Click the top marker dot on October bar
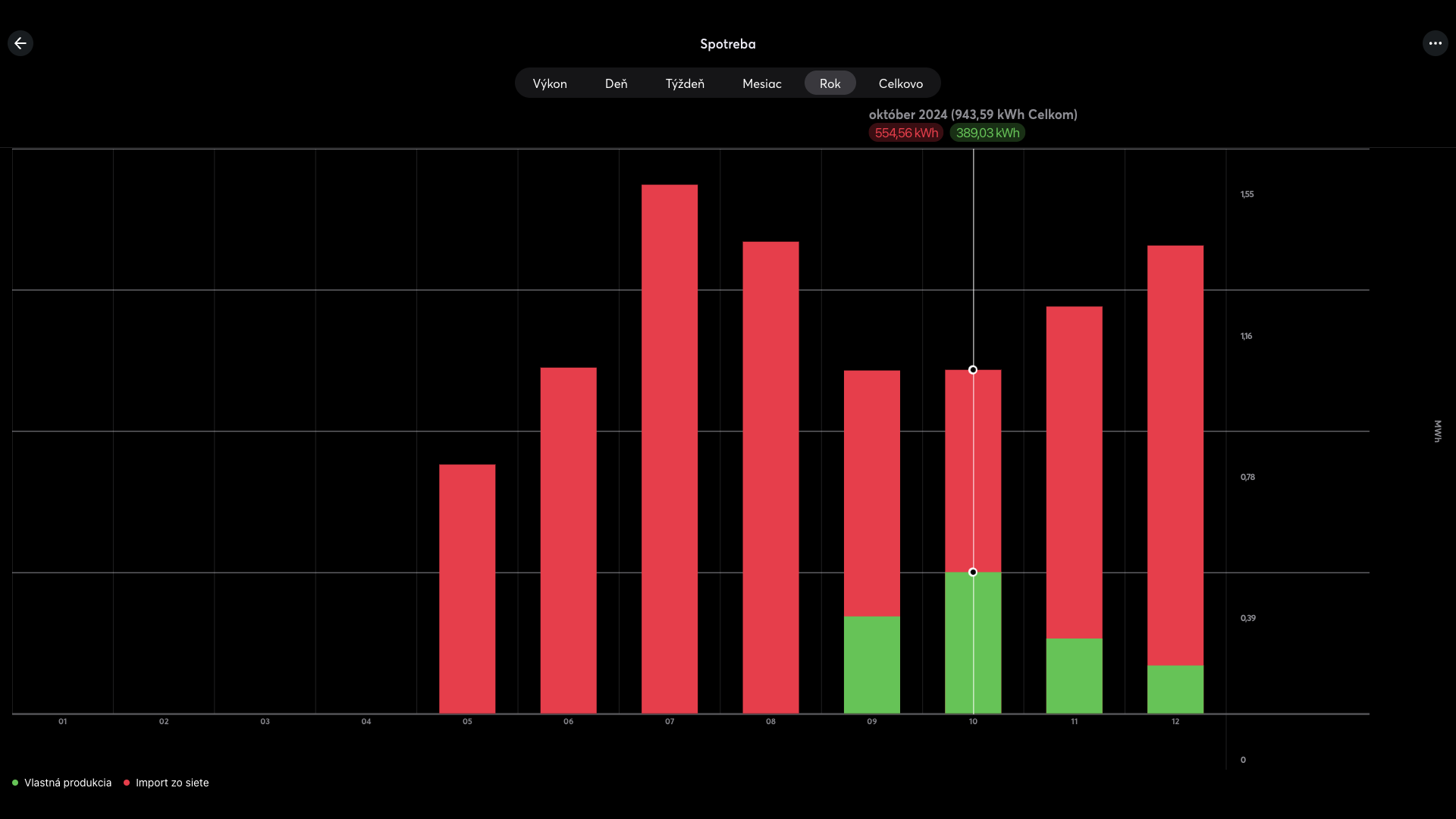Viewport: 1456px width, 819px height. pyautogui.click(x=973, y=370)
